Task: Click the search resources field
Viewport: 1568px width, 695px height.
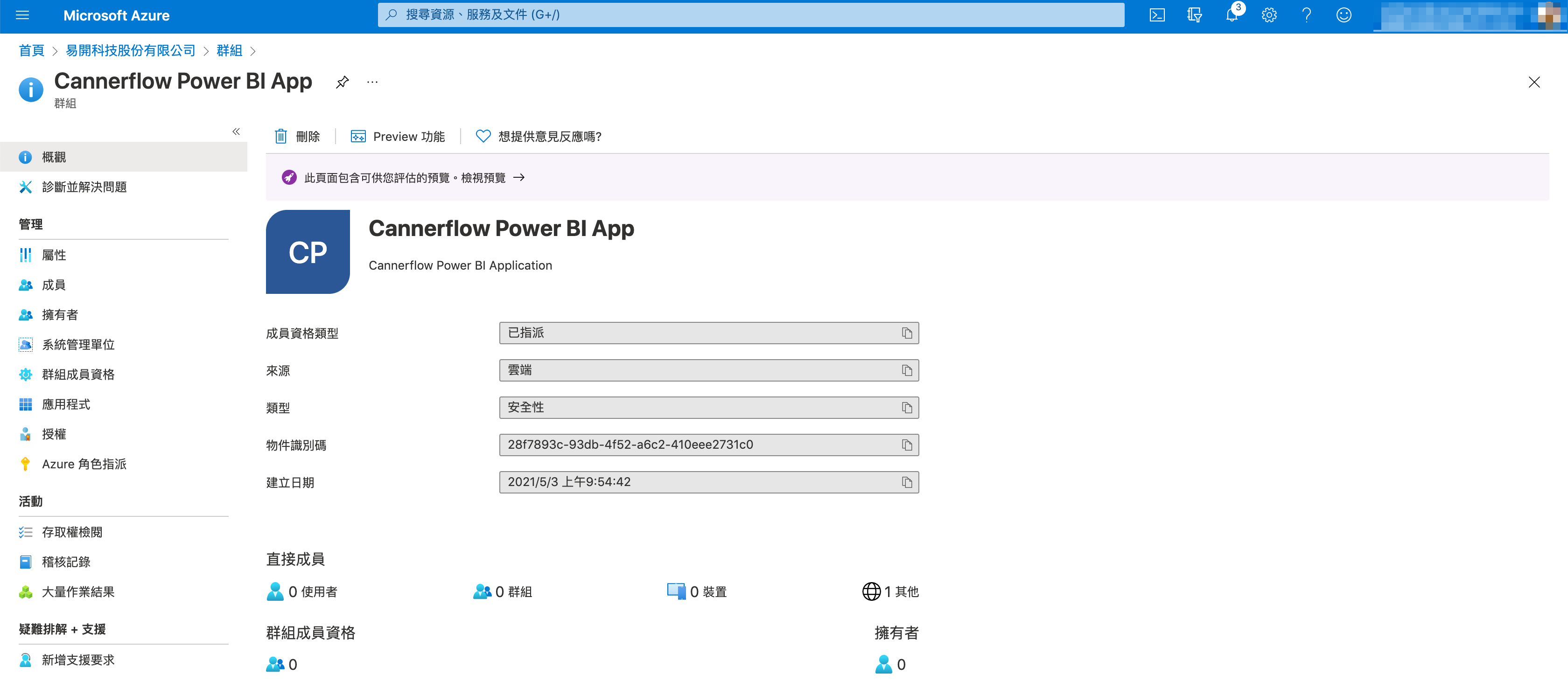Action: 751,14
